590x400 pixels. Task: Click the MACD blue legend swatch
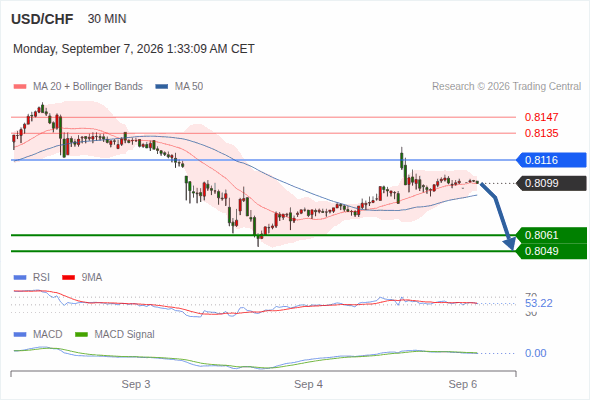tap(20, 335)
